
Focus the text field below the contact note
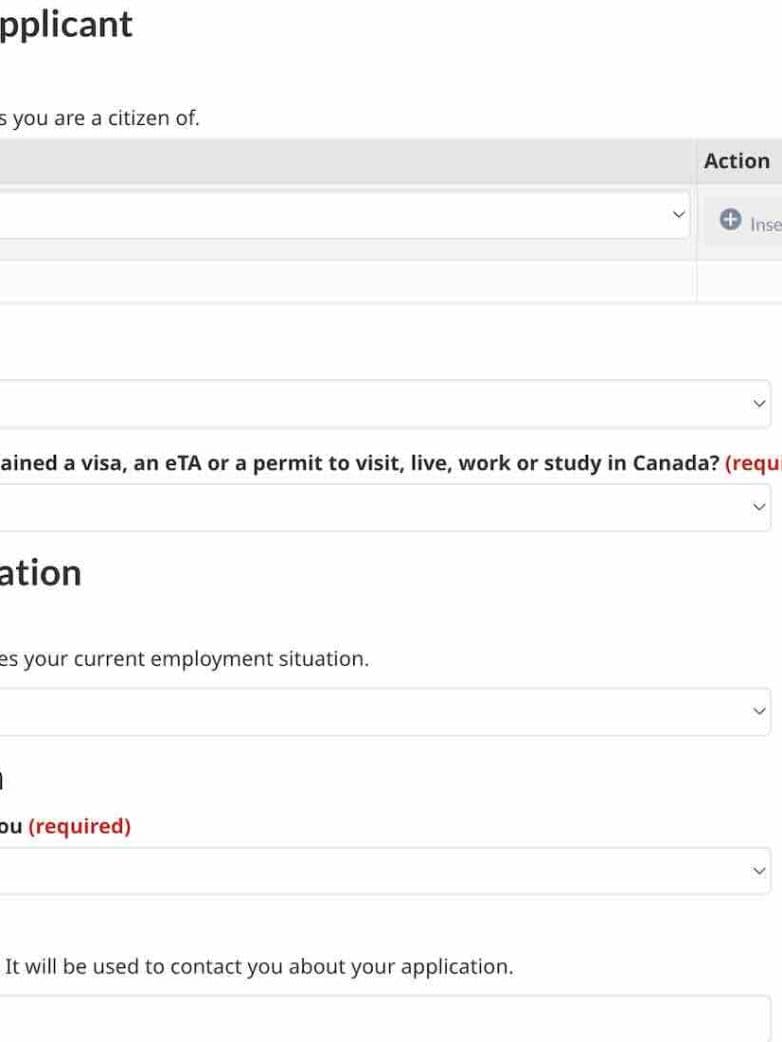pos(380,1018)
